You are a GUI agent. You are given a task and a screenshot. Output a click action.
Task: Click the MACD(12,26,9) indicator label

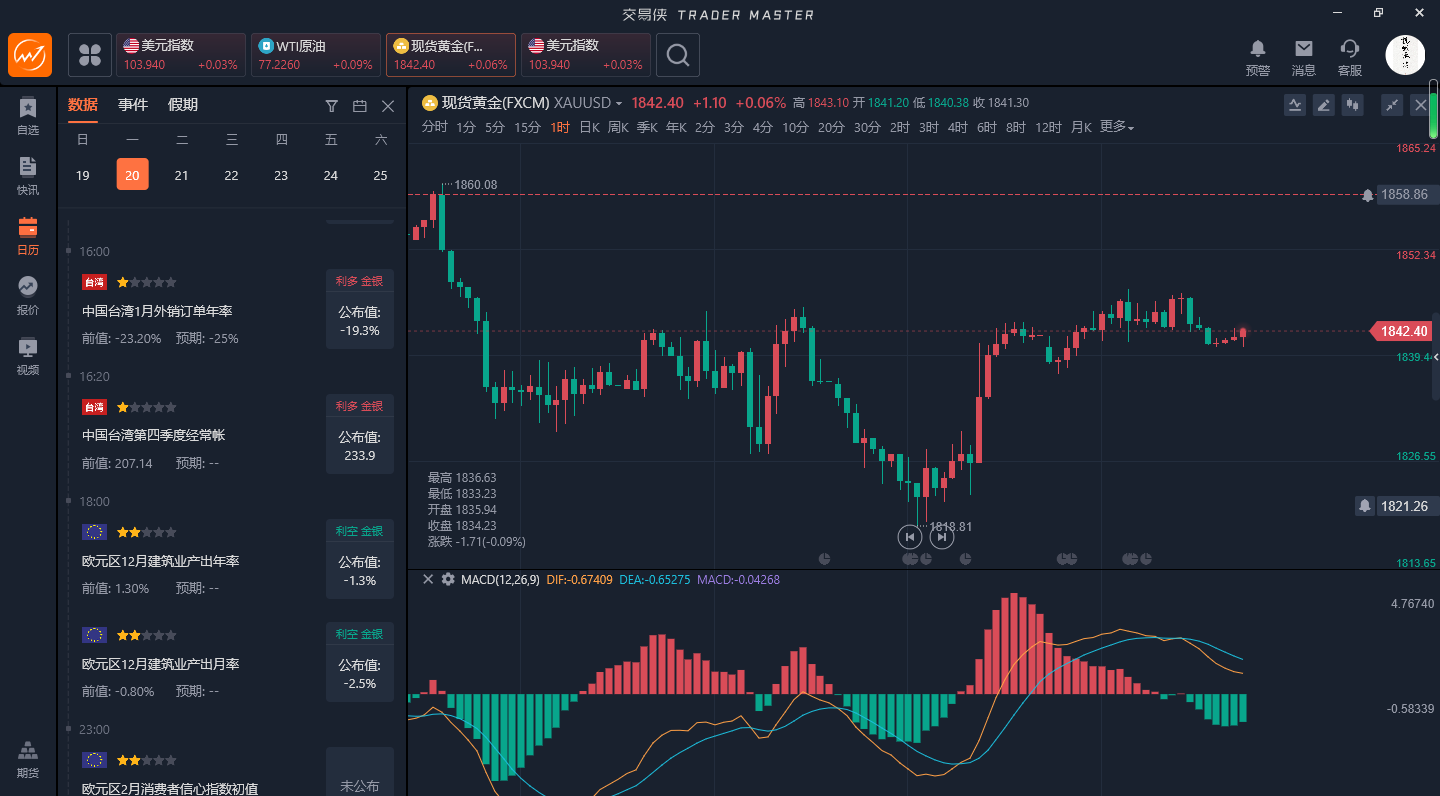[x=500, y=579]
